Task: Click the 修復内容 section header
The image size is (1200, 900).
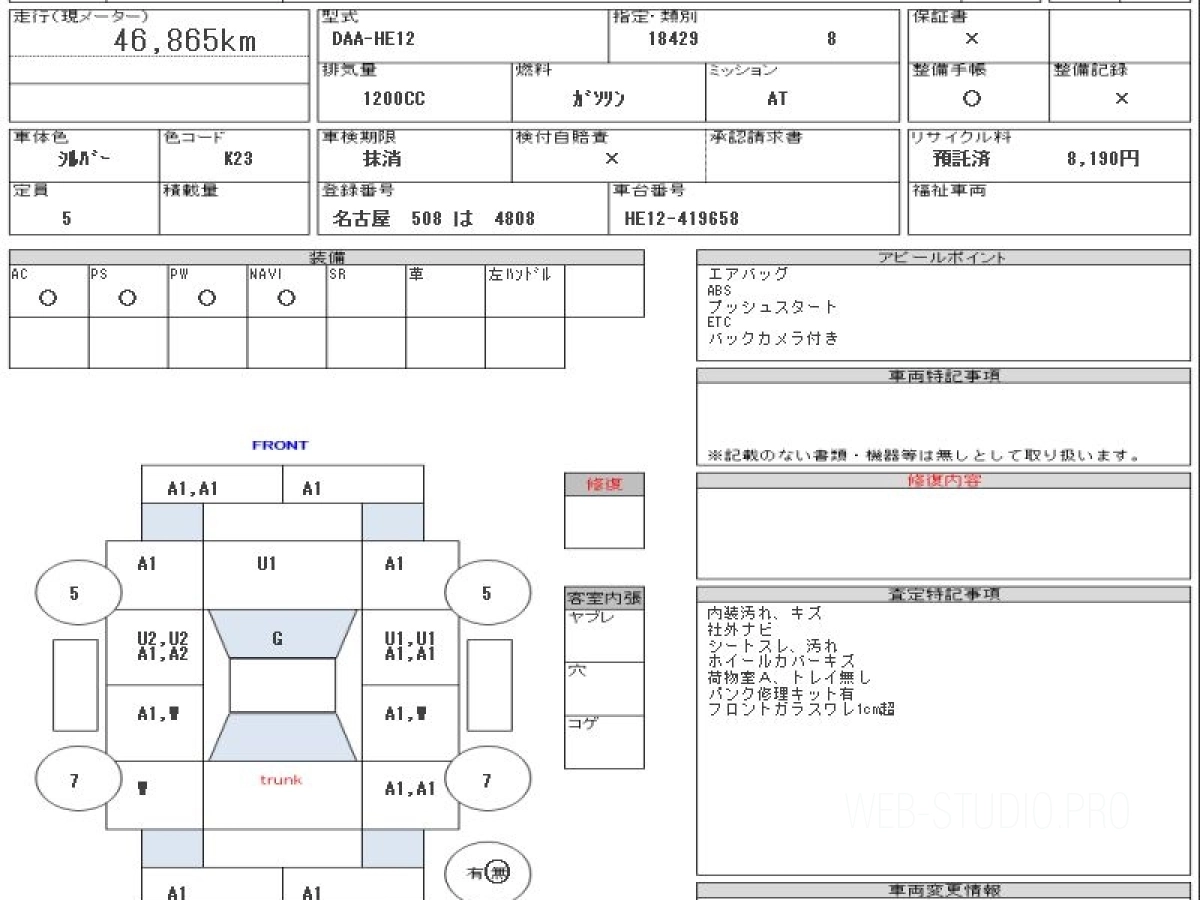Action: coord(942,481)
